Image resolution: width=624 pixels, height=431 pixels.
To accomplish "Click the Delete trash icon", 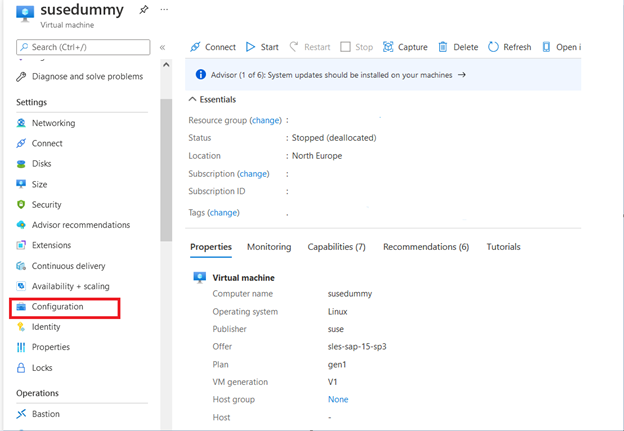I will point(443,47).
